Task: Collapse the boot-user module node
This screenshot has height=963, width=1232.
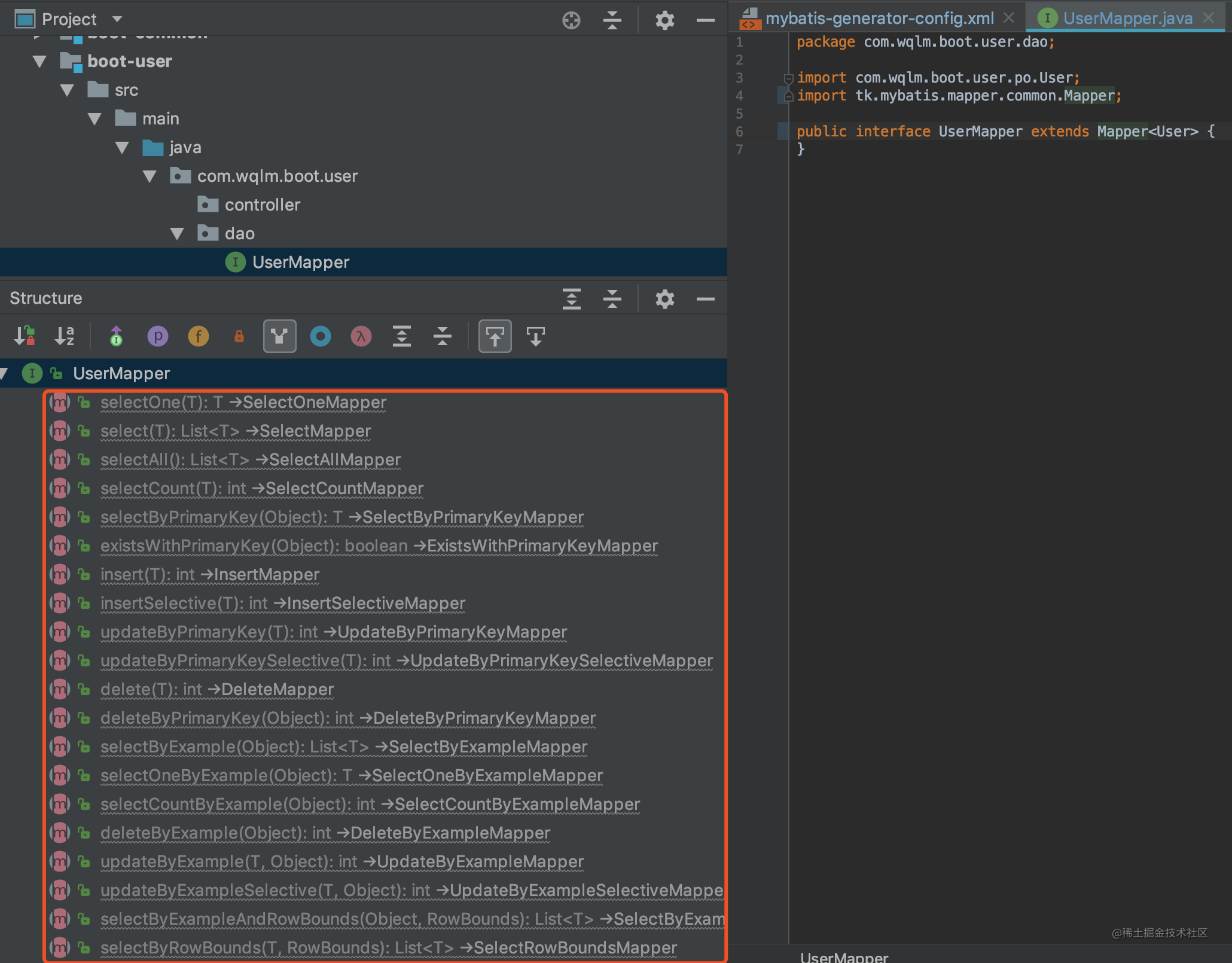Action: pyautogui.click(x=40, y=61)
